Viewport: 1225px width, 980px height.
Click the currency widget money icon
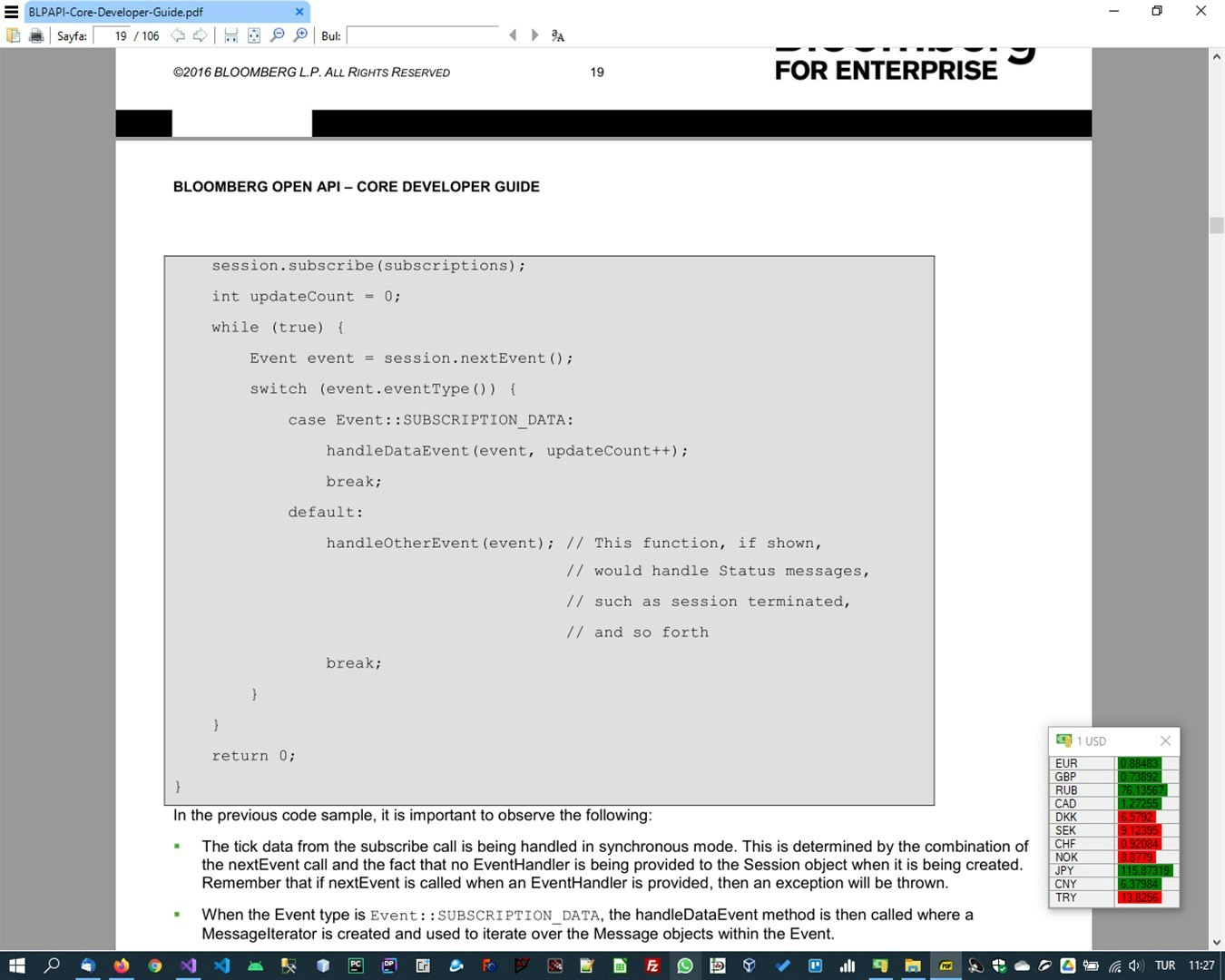click(1064, 740)
